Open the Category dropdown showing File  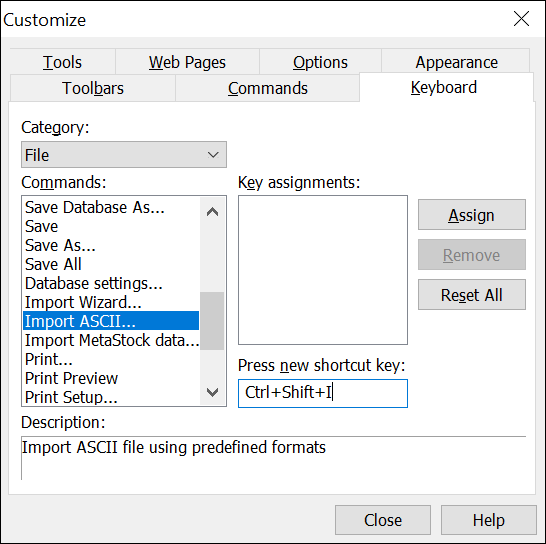pyautogui.click(x=124, y=155)
